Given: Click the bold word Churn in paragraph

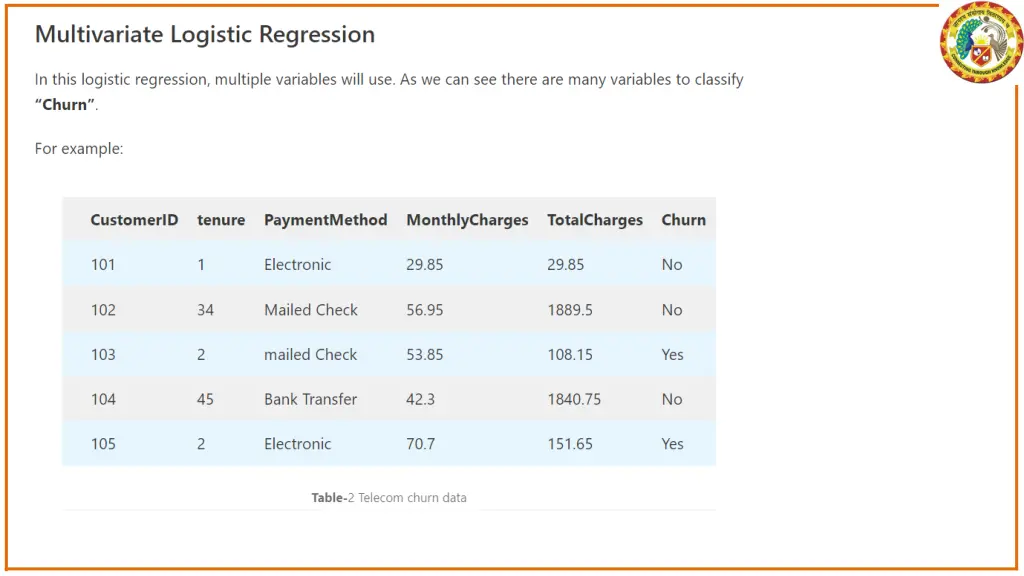Looking at the screenshot, I should (x=65, y=104).
